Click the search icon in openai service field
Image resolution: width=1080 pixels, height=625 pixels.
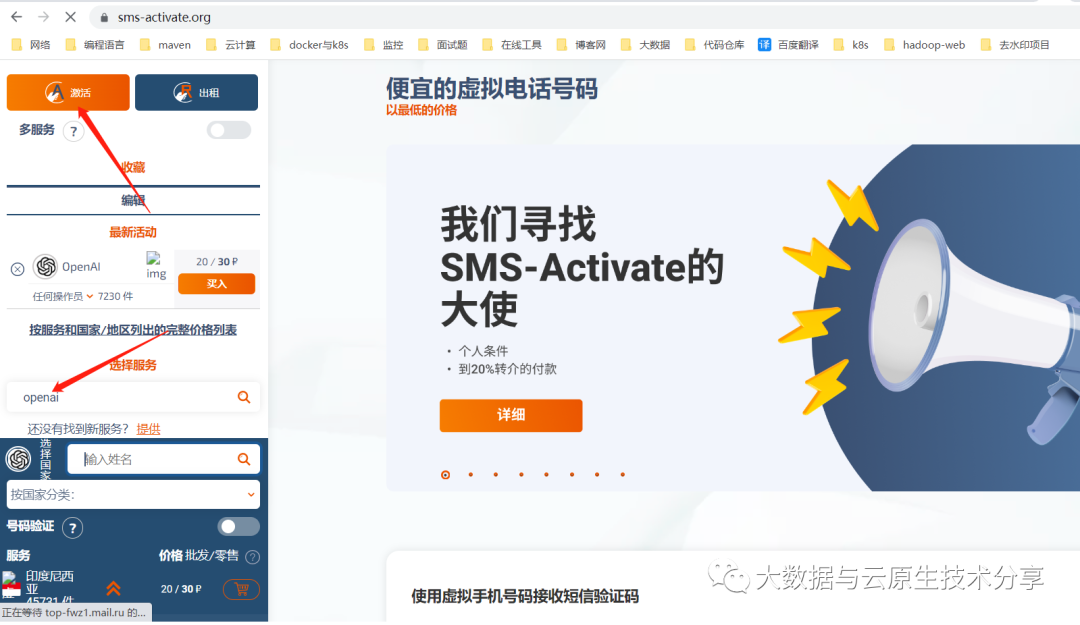click(x=244, y=397)
